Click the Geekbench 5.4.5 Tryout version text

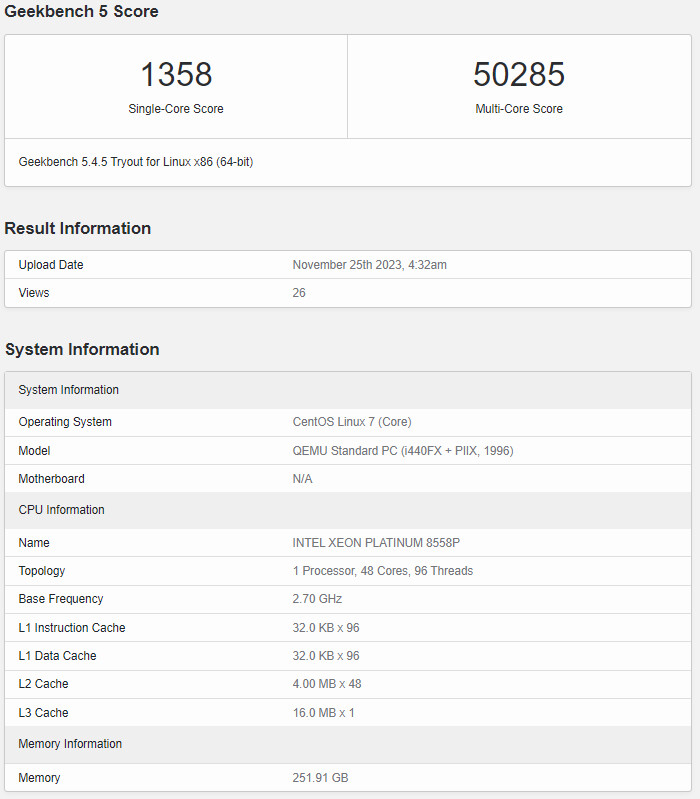(136, 162)
